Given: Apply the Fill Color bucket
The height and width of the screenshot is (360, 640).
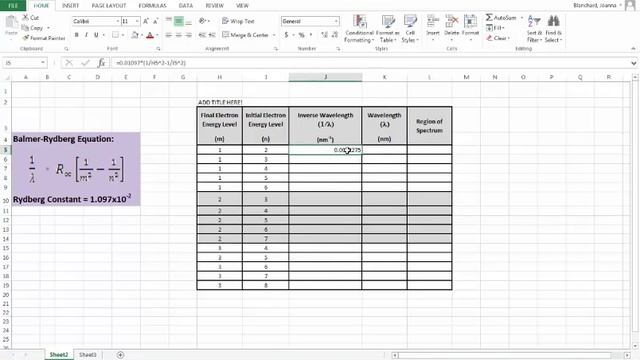Looking at the screenshot, I should point(135,35).
